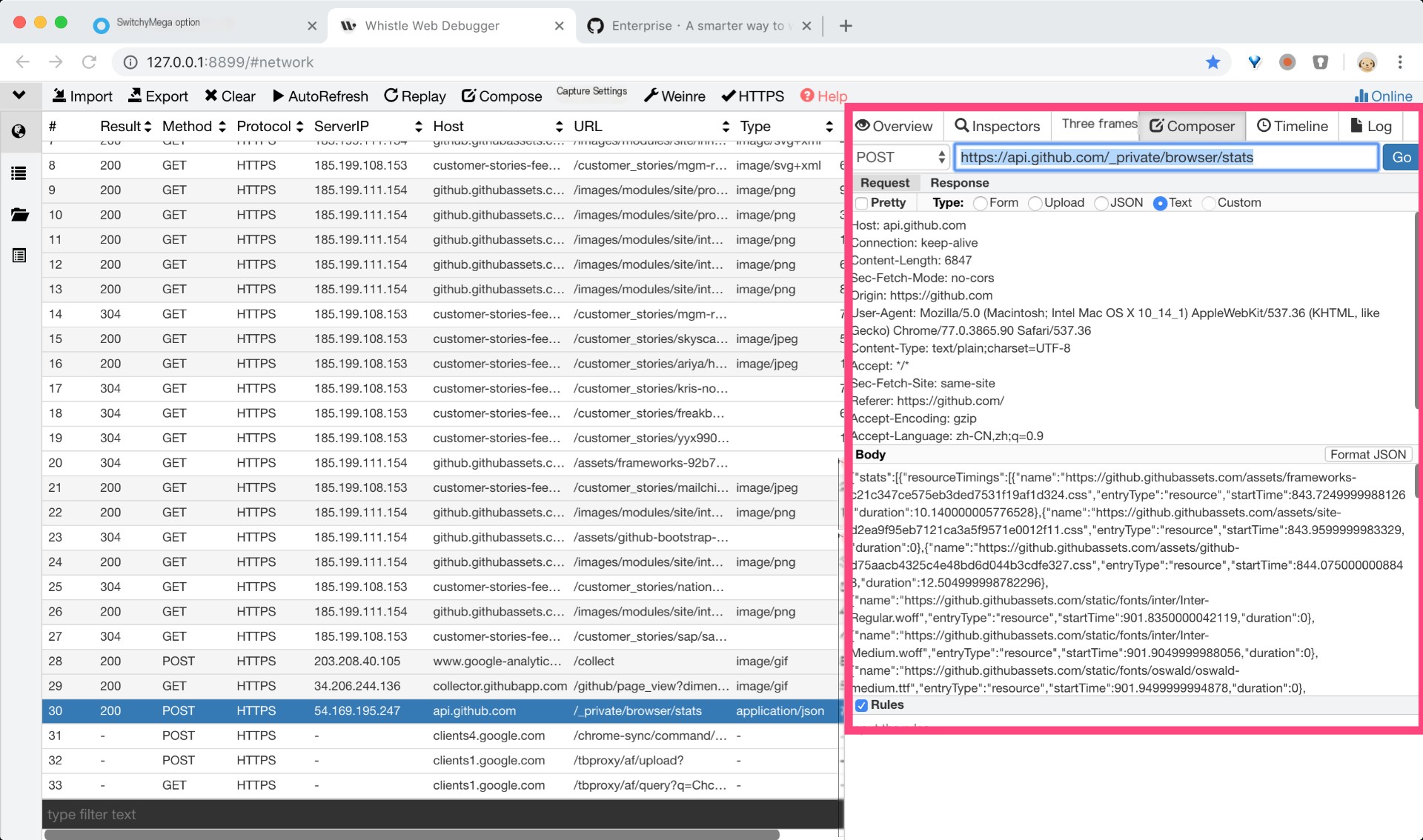Select row 28 www.google-analytics /collect request

point(442,661)
